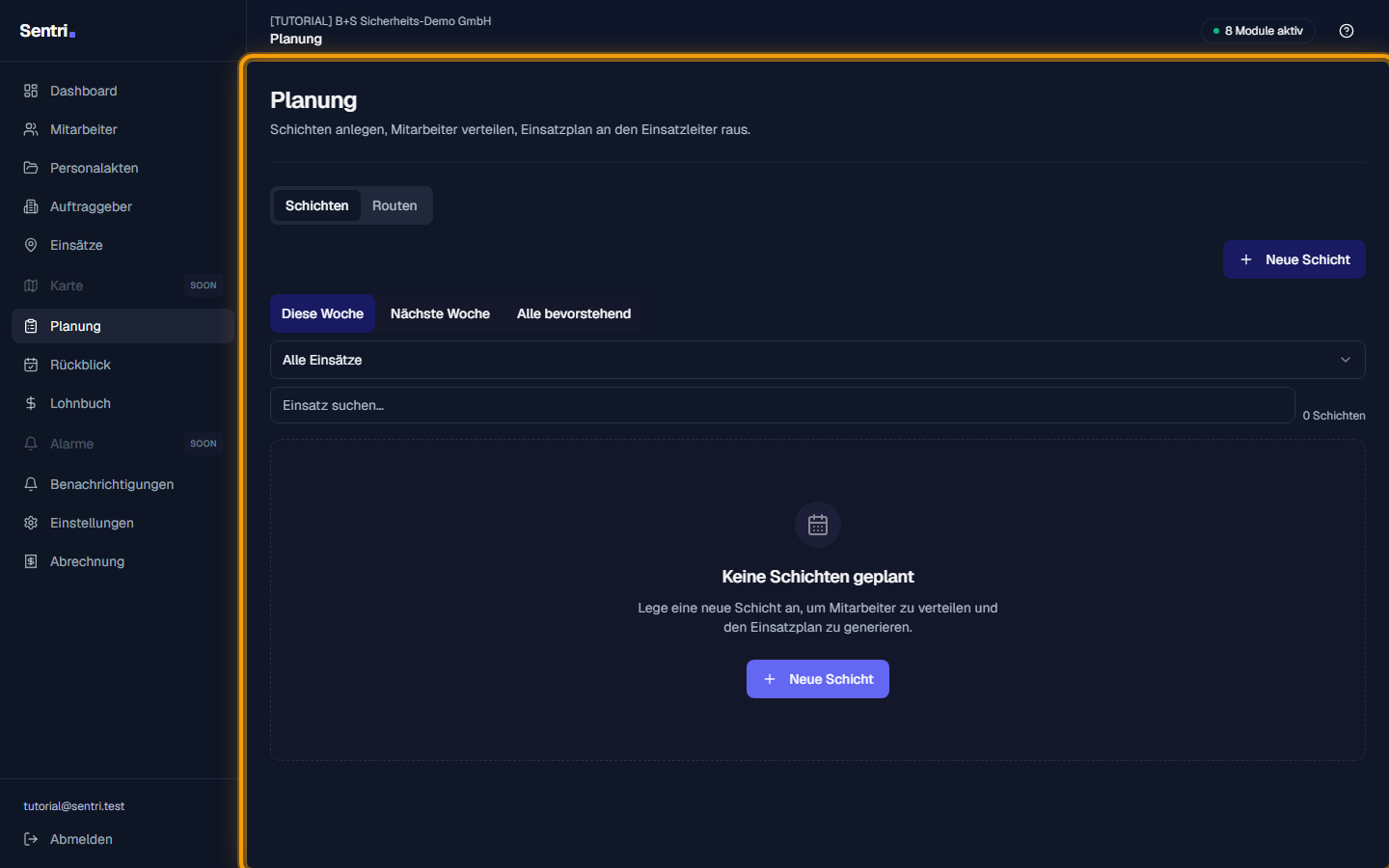Click the Dashboard grid icon in sidebar
The height and width of the screenshot is (868, 1389).
[x=31, y=91]
